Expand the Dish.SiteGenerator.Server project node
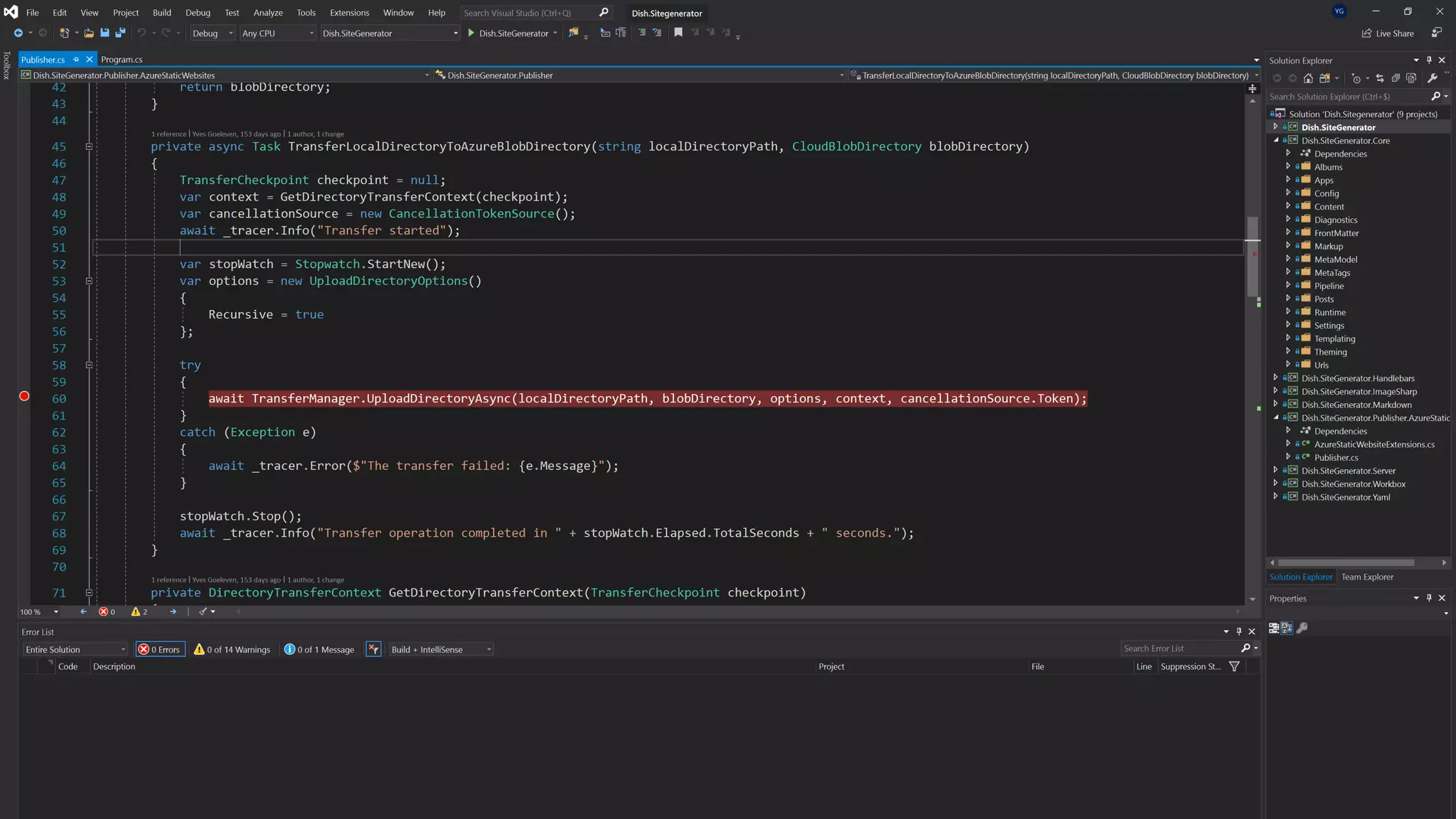Viewport: 1456px width, 819px height. click(1275, 470)
